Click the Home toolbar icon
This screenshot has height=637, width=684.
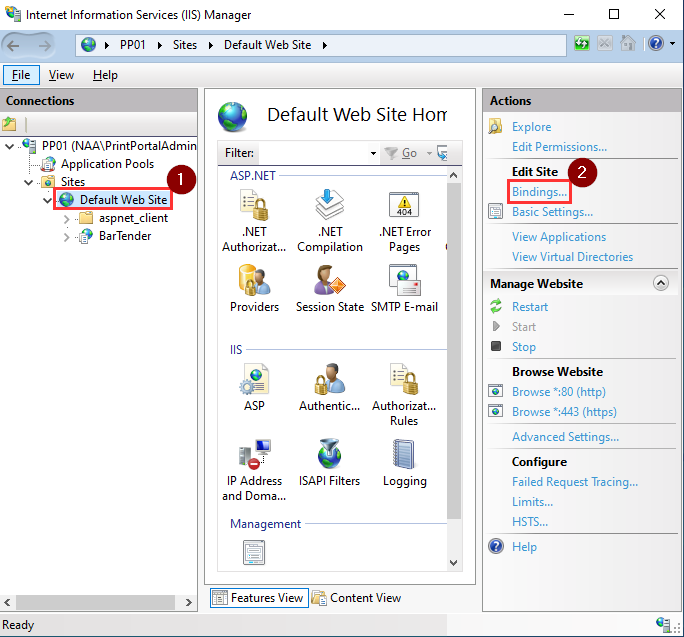(x=628, y=44)
